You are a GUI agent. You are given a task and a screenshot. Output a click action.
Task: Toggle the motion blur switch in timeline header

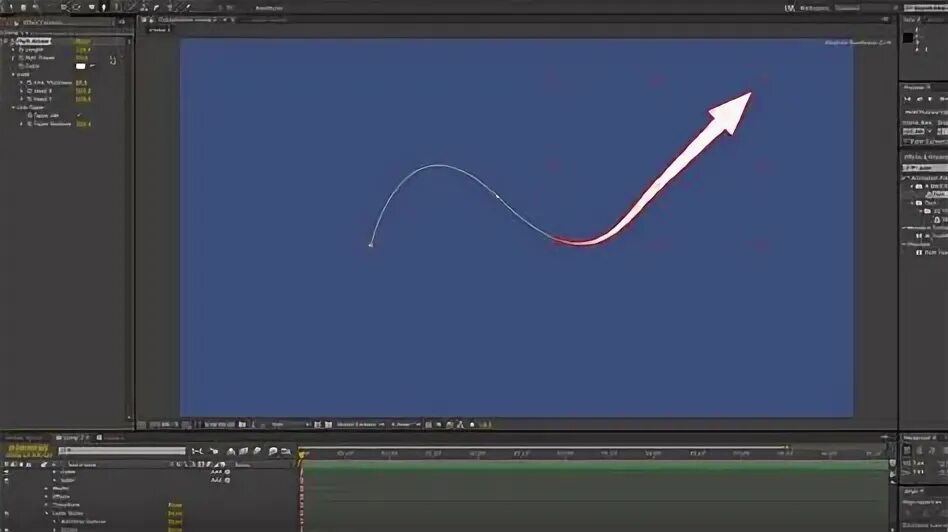(258, 451)
